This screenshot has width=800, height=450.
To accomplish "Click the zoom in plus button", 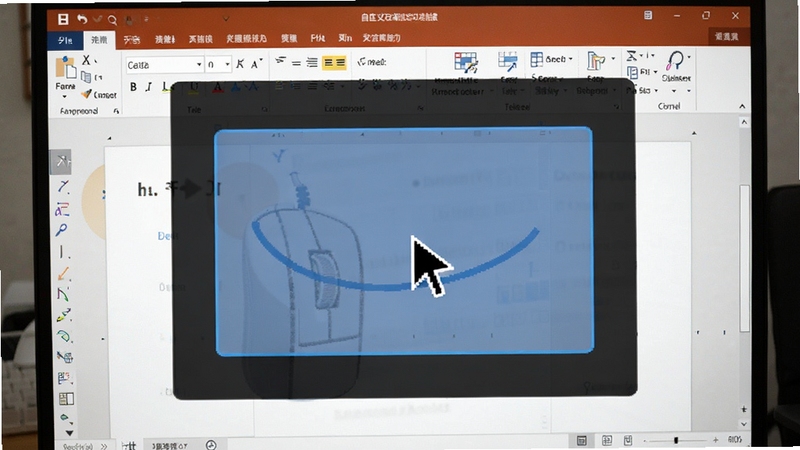I will coord(716,440).
